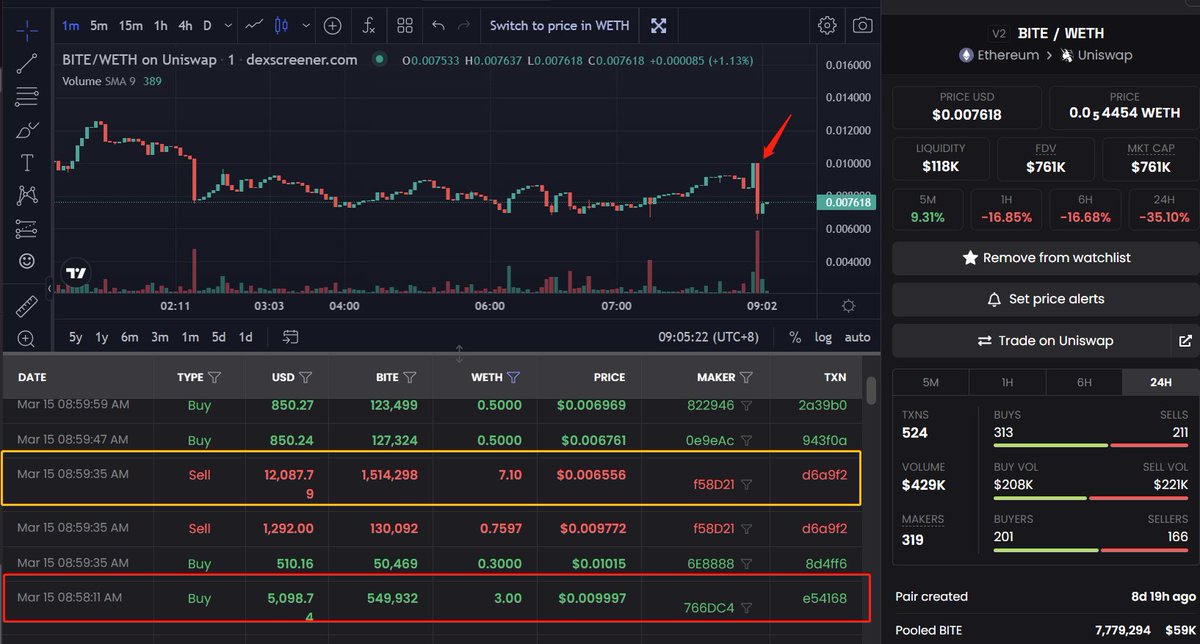Screen dimensions: 1200x644
Task: Open the Compare or add symbol button
Action: tap(332, 25)
